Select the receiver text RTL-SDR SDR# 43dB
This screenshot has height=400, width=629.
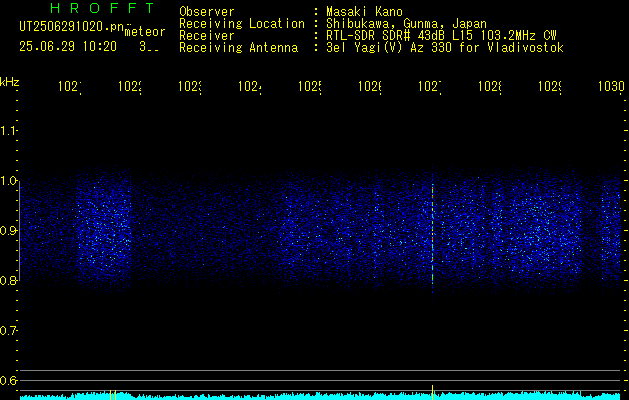tap(387, 36)
